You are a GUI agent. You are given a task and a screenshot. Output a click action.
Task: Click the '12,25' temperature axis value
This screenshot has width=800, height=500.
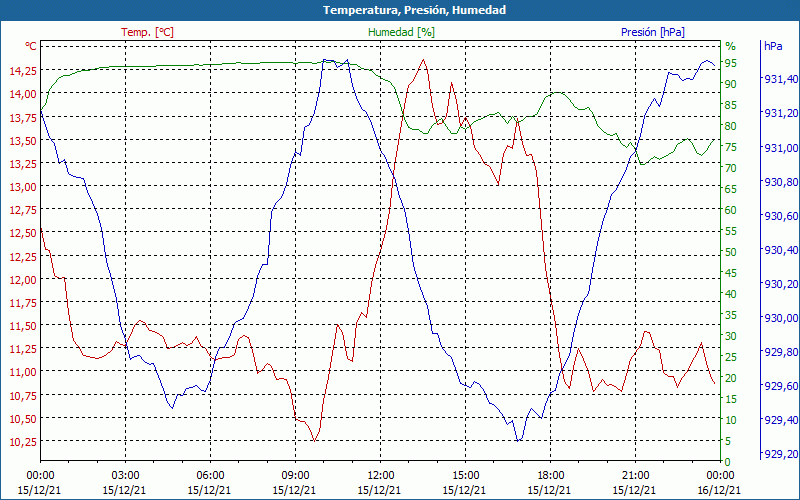tap(23, 256)
